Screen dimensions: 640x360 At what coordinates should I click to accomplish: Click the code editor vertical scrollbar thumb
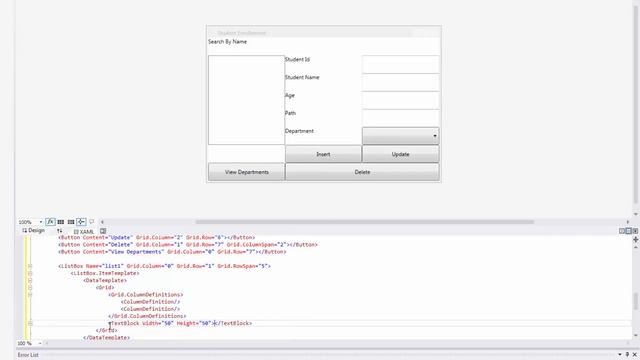[636, 301]
